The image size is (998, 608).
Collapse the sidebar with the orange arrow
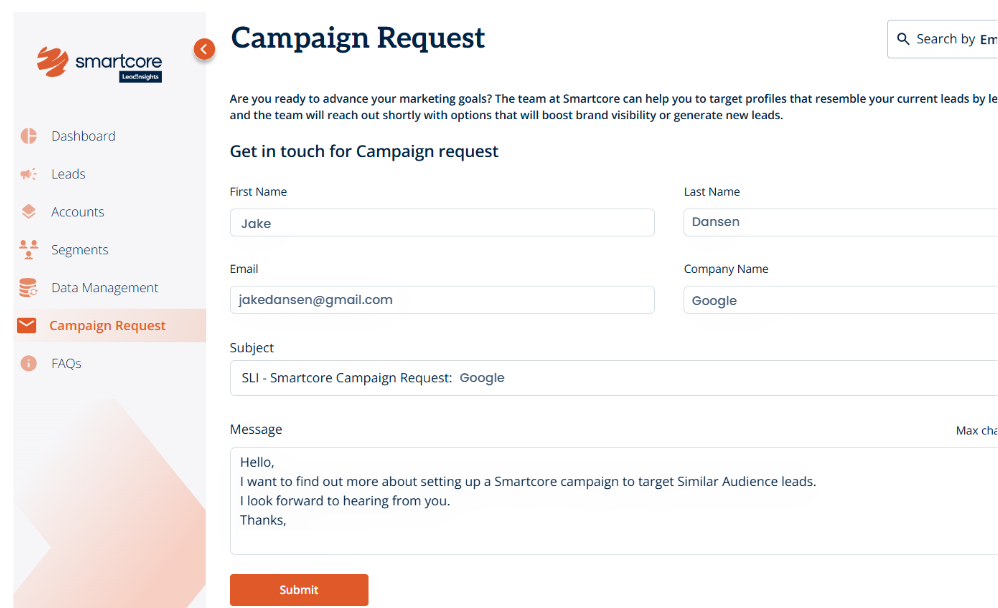[204, 48]
